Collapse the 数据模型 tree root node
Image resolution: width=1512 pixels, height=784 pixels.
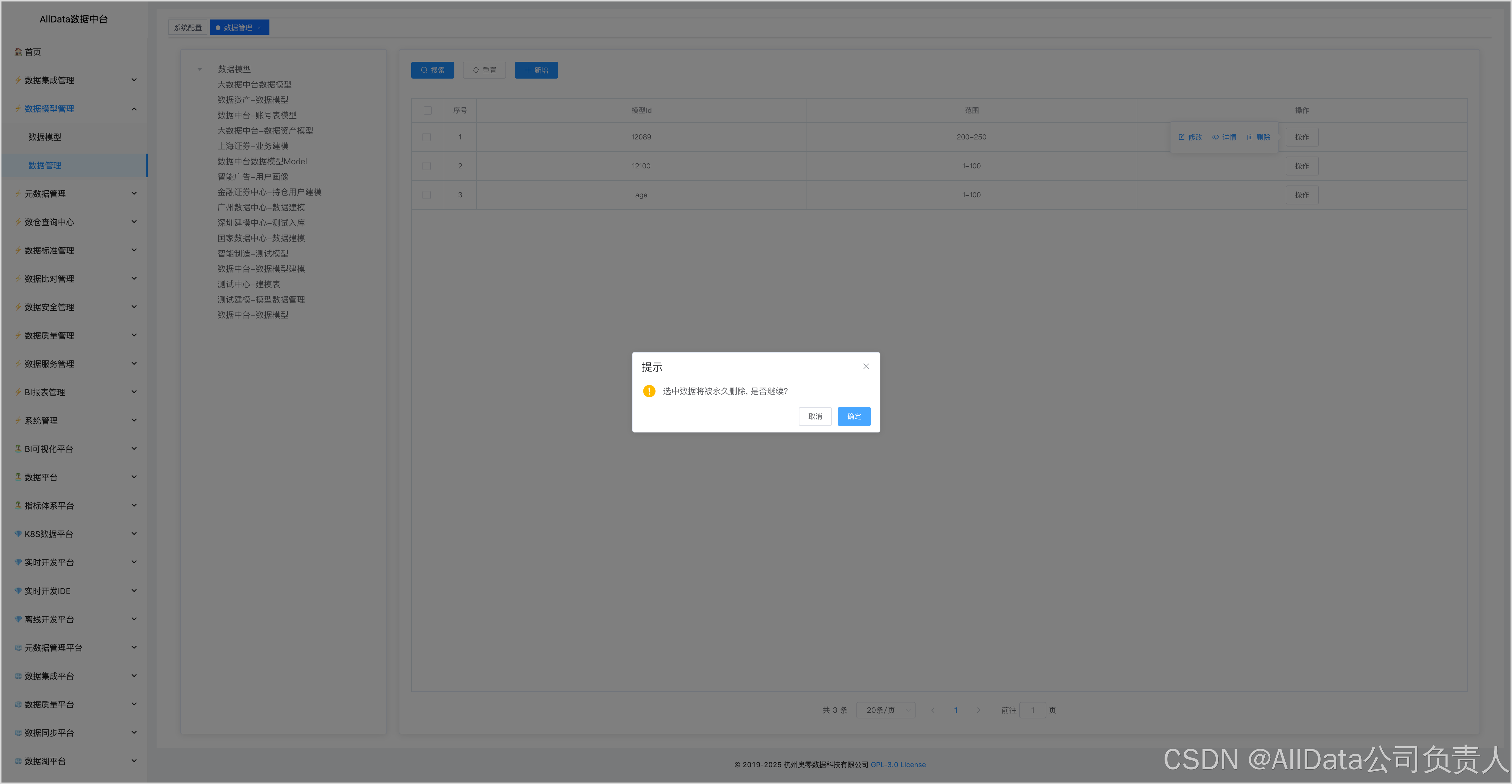coord(200,69)
